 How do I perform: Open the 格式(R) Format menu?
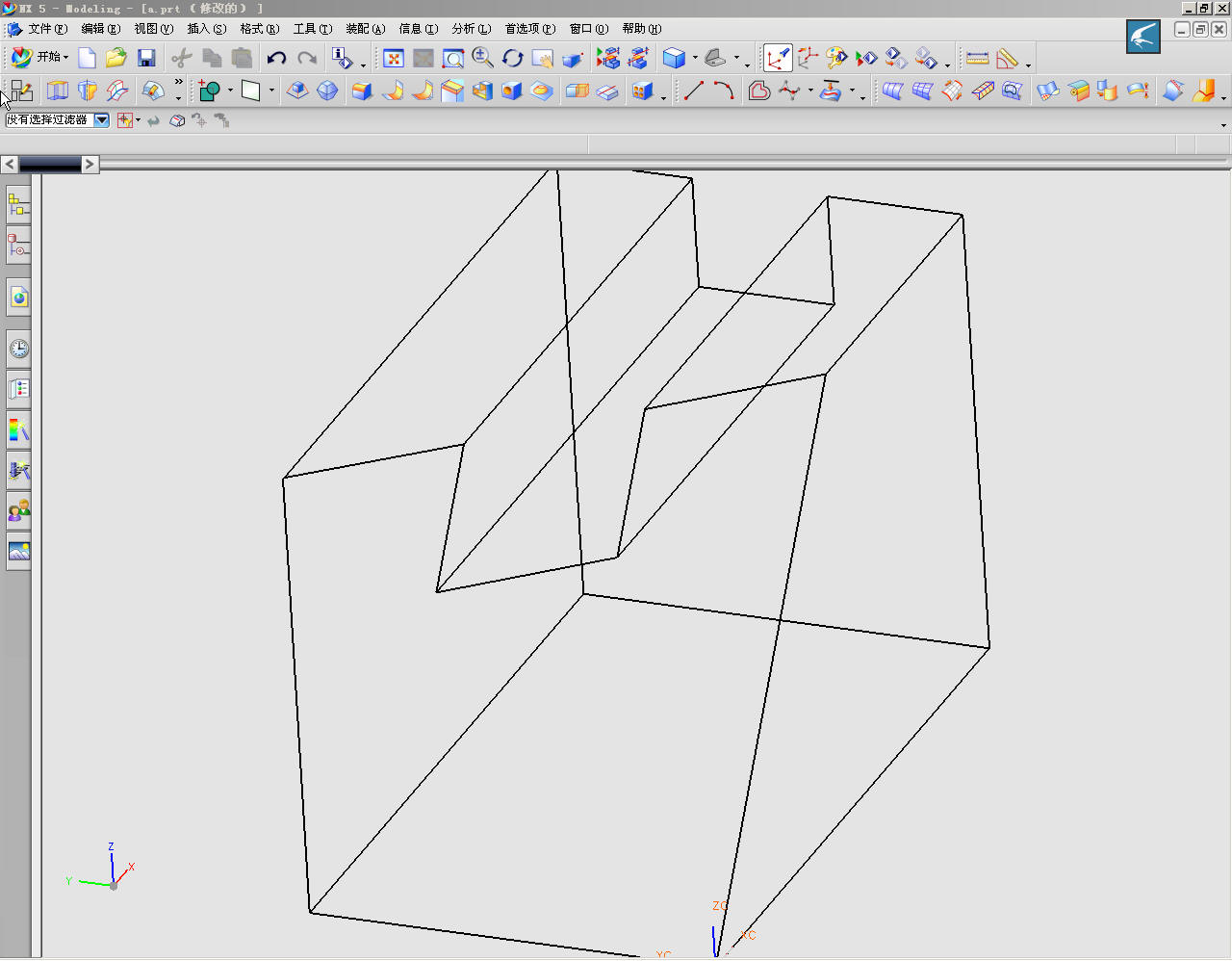point(259,29)
